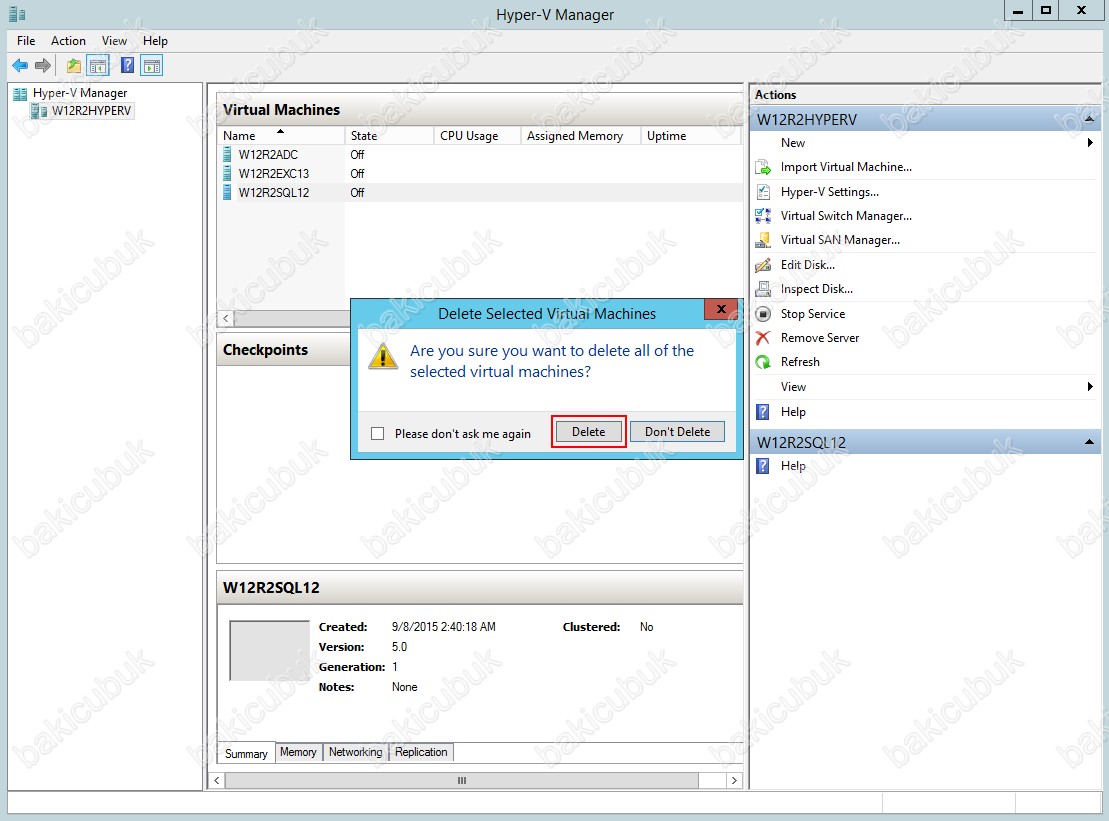Click the Edit Disk pencil icon

coord(763,265)
